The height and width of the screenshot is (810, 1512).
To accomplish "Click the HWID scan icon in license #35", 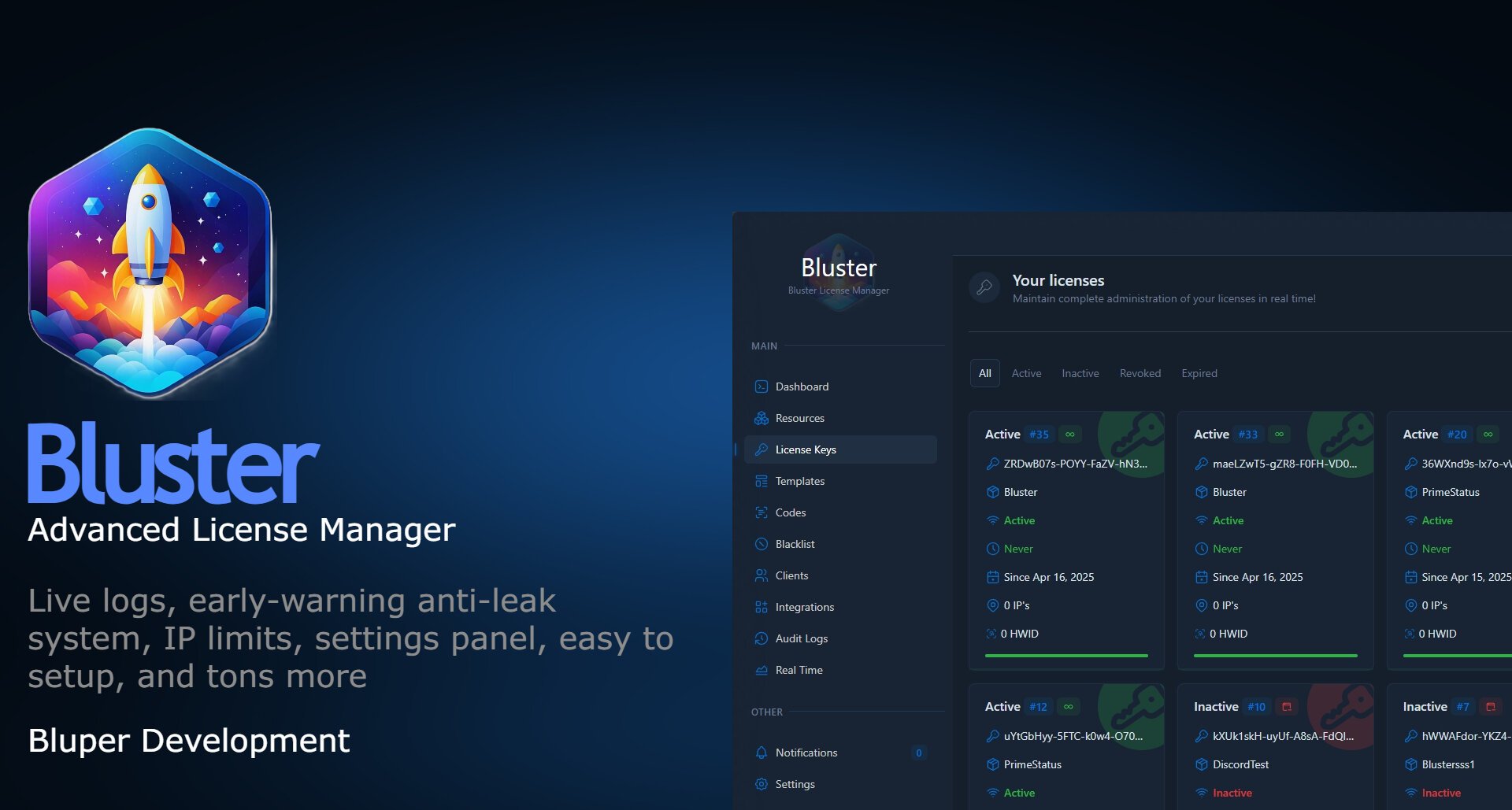I will coord(991,634).
